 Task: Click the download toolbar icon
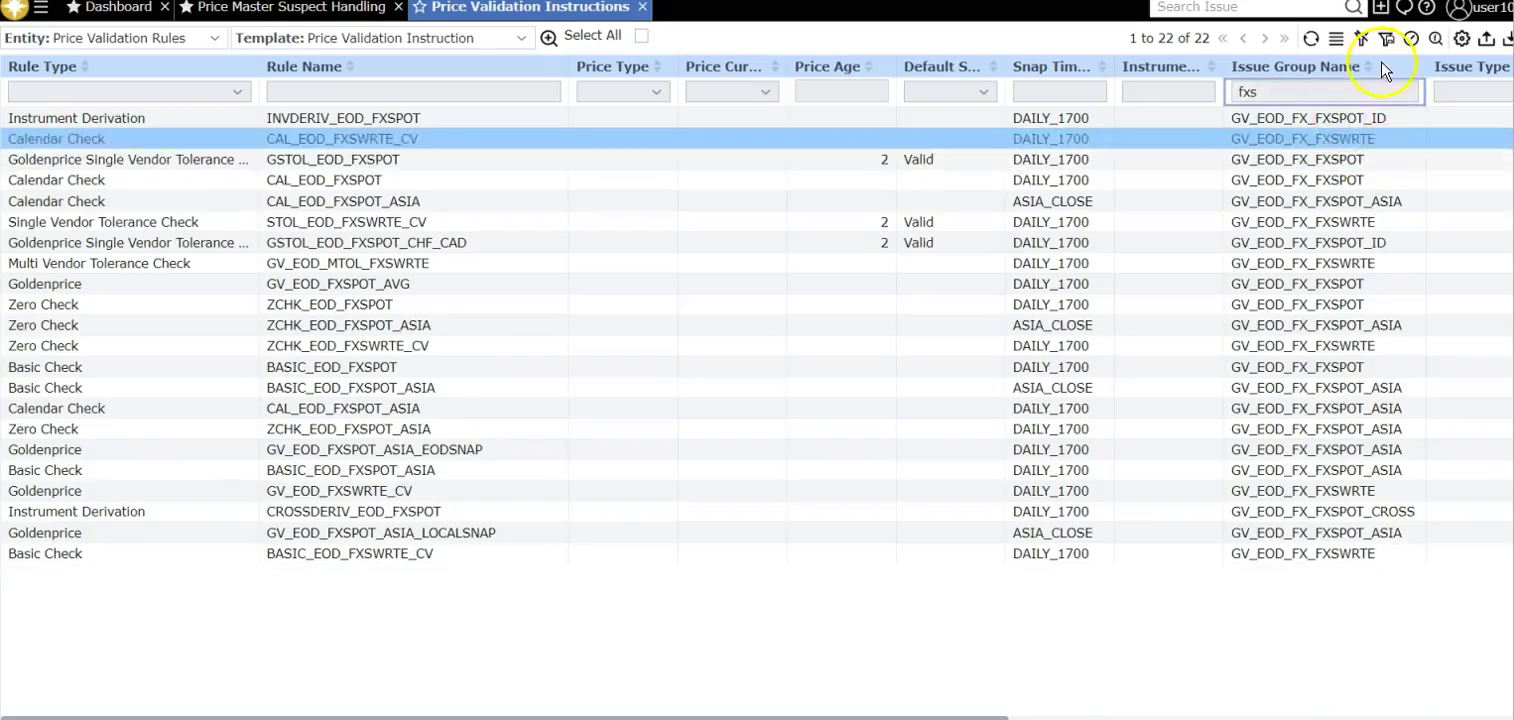click(x=1508, y=39)
